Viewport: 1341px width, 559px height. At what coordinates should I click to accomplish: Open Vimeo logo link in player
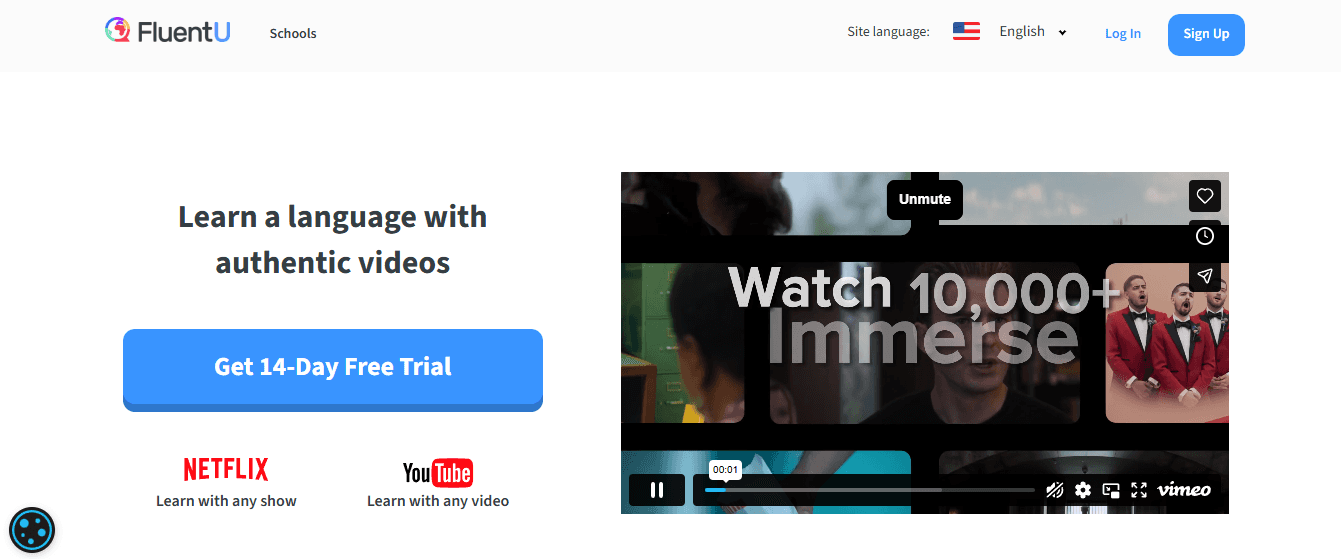1184,490
